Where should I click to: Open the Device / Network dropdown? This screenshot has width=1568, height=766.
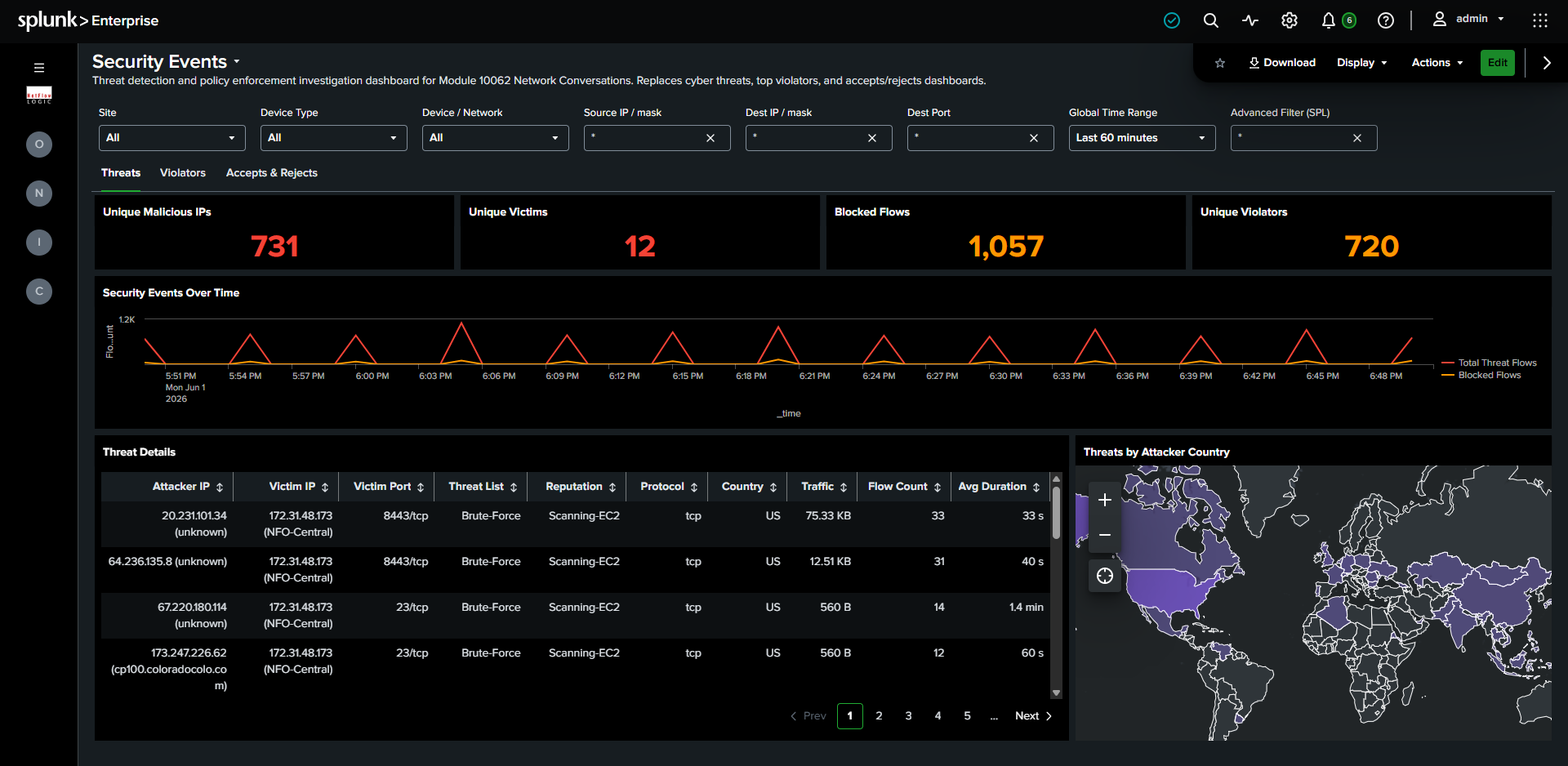(495, 138)
